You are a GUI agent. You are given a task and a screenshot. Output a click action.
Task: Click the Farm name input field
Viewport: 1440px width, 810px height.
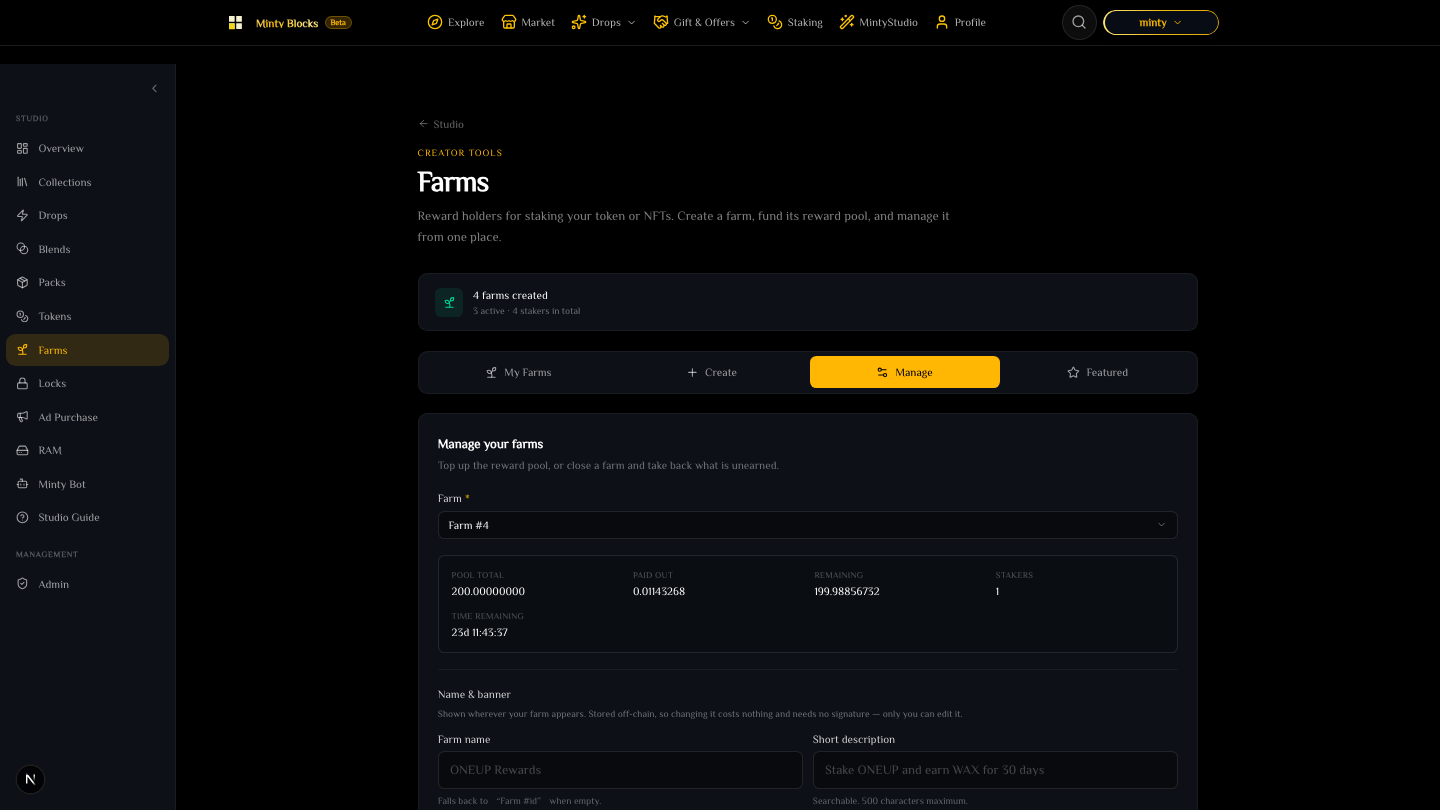coord(620,770)
